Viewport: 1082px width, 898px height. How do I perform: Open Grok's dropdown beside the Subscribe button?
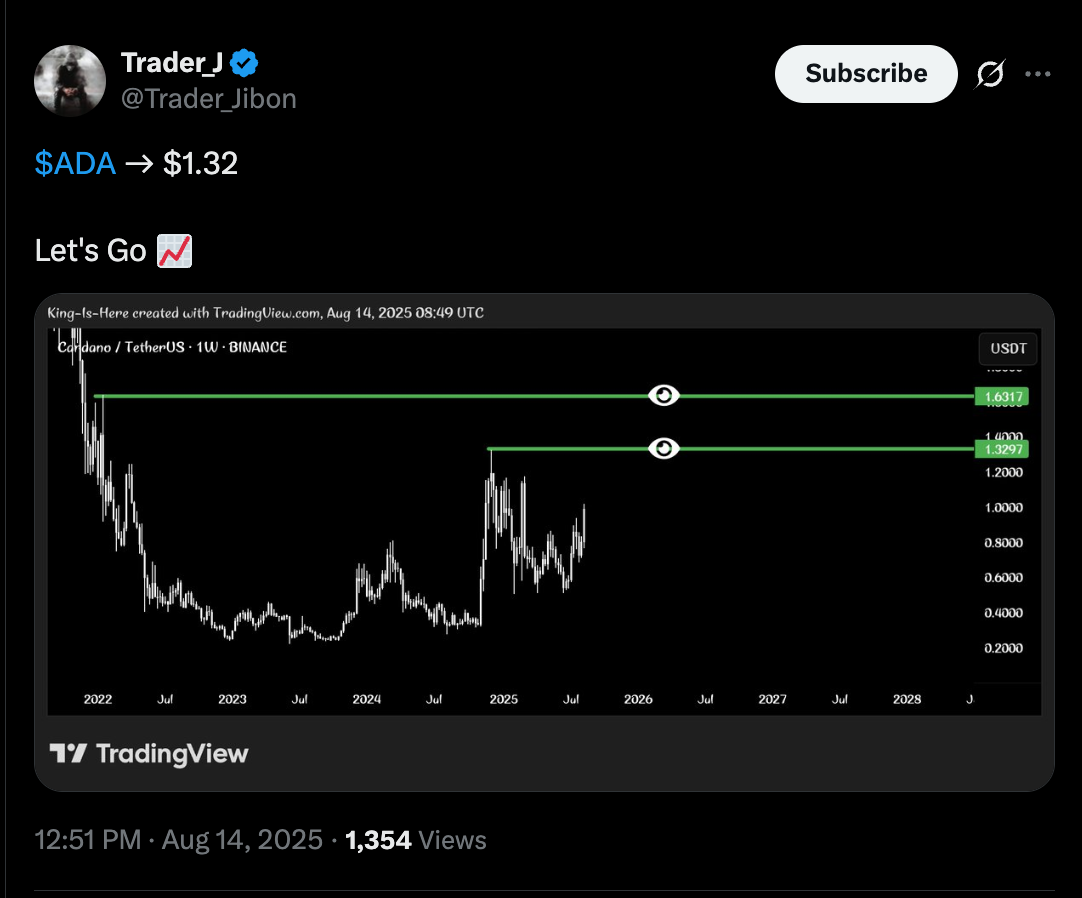point(989,73)
